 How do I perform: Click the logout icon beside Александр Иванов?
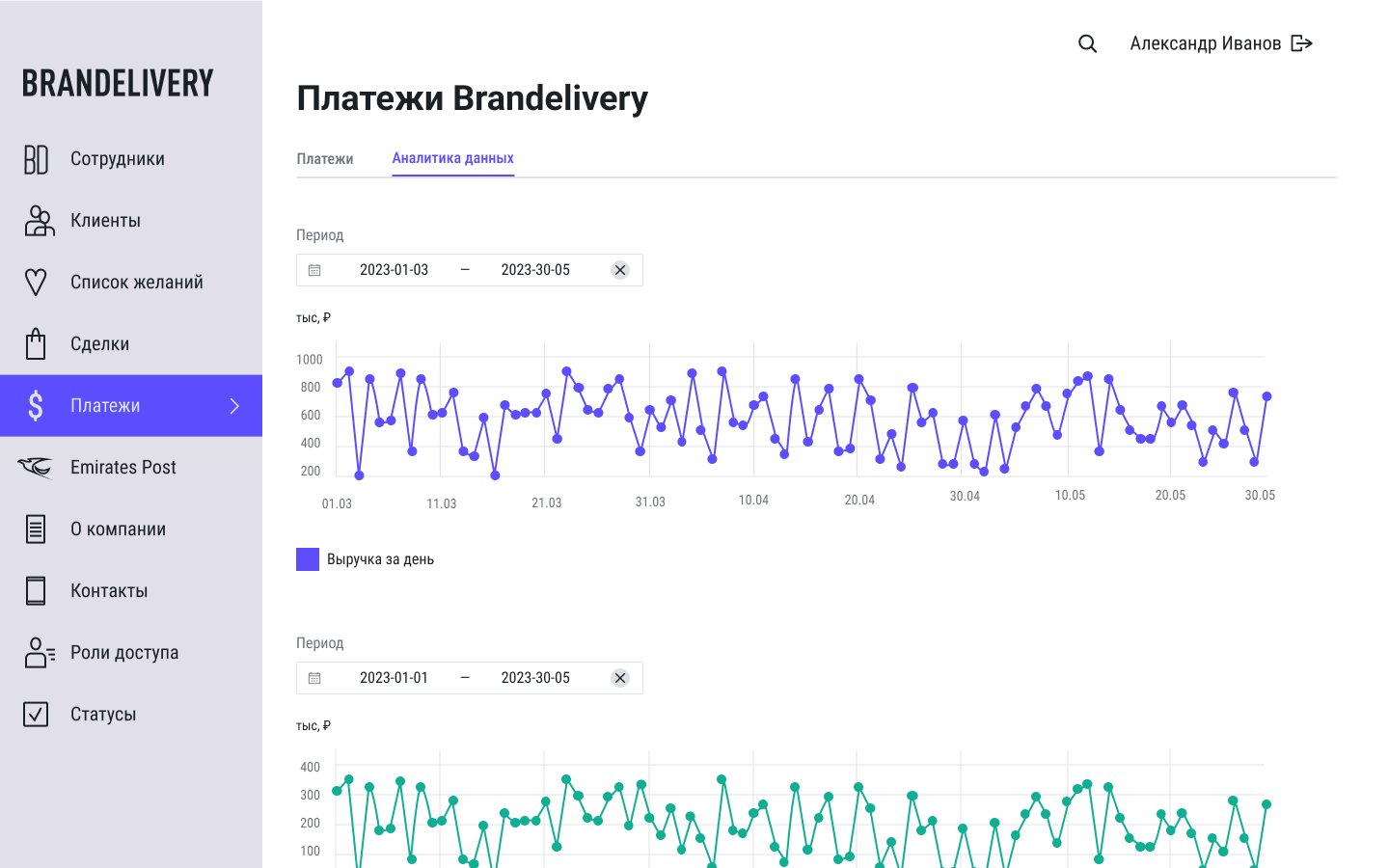[1301, 43]
